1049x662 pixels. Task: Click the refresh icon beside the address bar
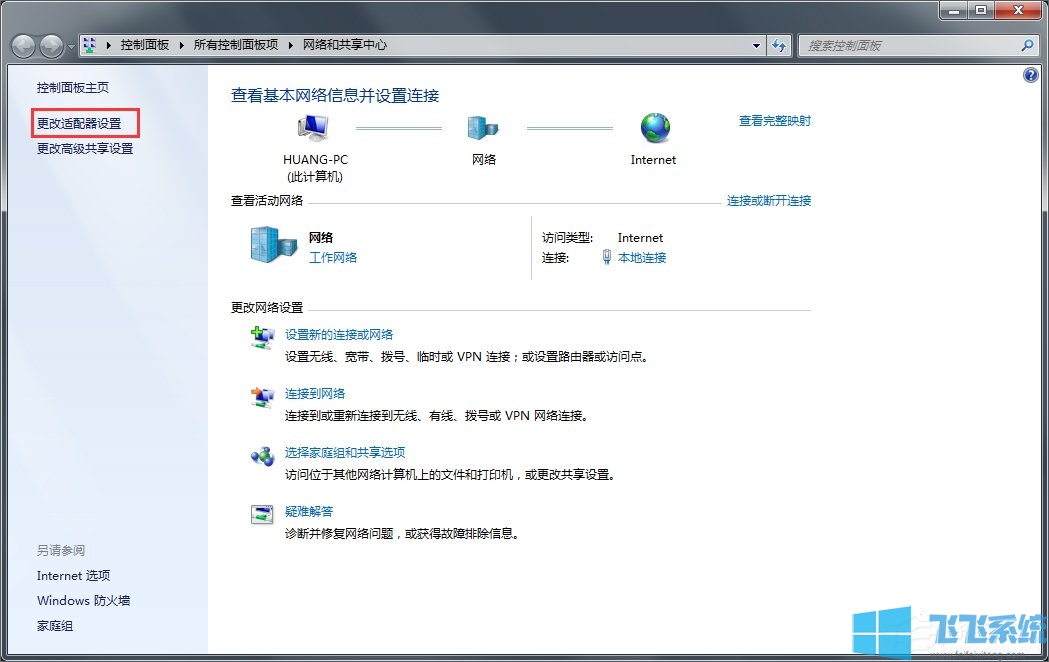(779, 45)
